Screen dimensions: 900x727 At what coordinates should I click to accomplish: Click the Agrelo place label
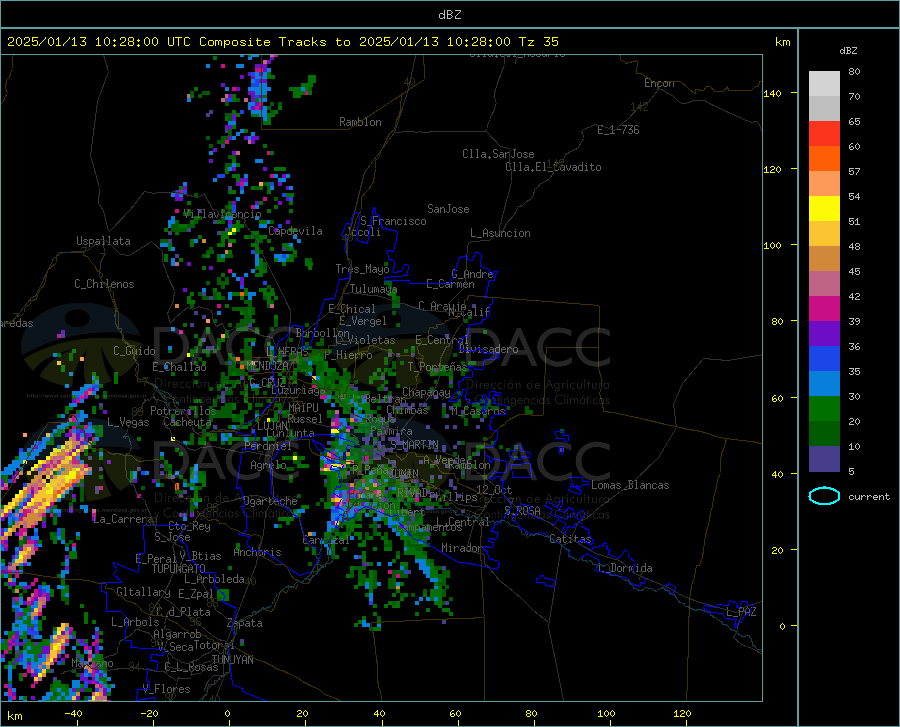(268, 465)
